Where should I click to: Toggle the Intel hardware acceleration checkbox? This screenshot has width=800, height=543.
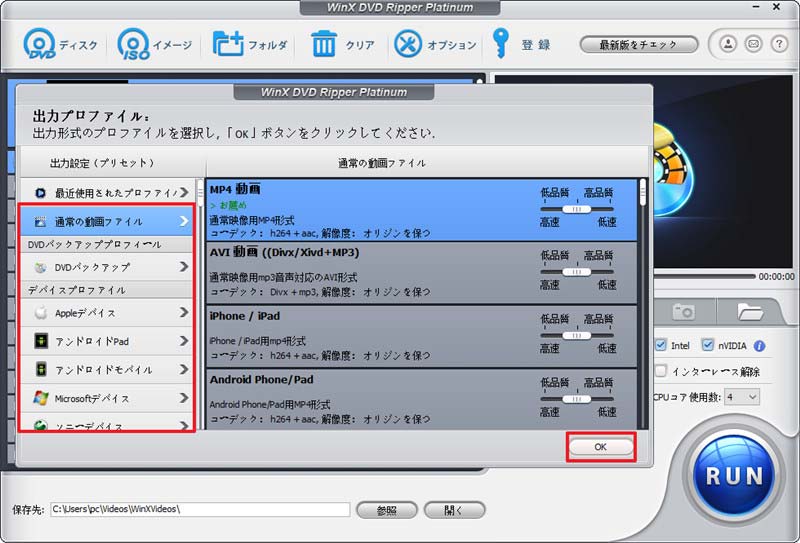(661, 346)
